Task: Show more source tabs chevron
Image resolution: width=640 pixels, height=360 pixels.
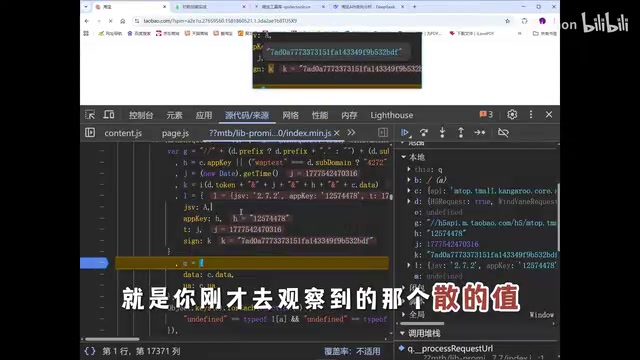Action: click(x=351, y=133)
